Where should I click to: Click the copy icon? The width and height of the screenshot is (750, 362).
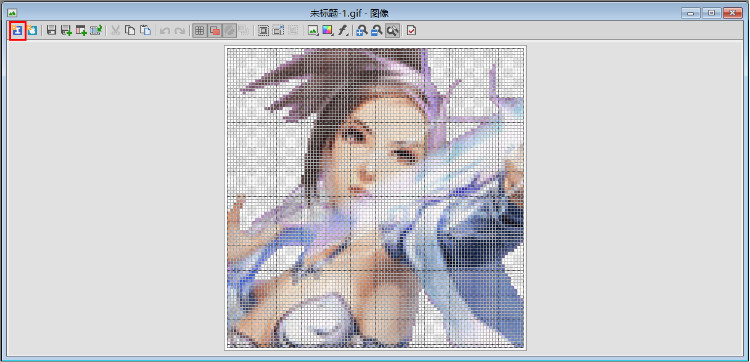130,31
